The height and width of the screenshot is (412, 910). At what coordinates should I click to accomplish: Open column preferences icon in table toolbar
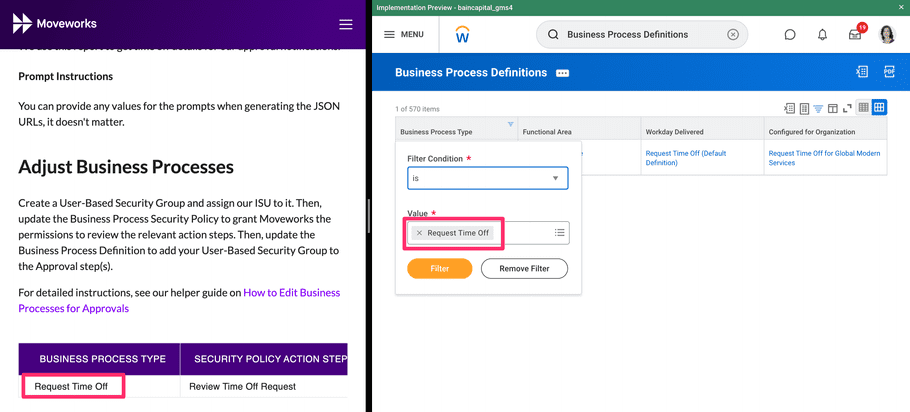coord(833,108)
